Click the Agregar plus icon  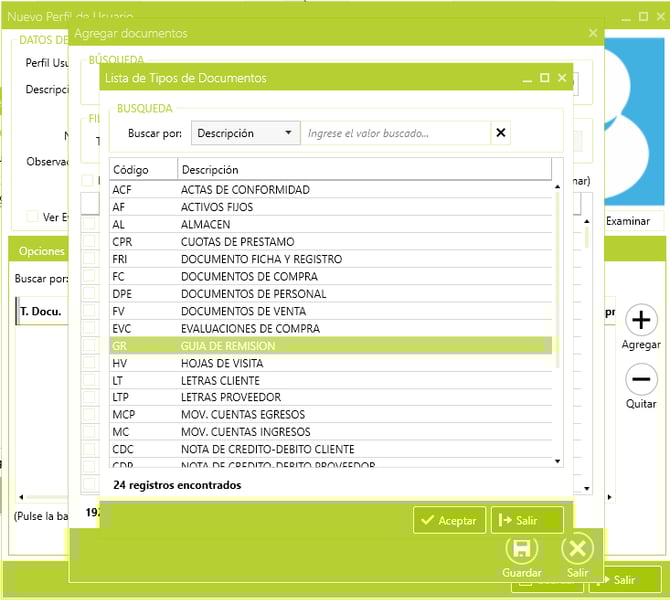(641, 321)
